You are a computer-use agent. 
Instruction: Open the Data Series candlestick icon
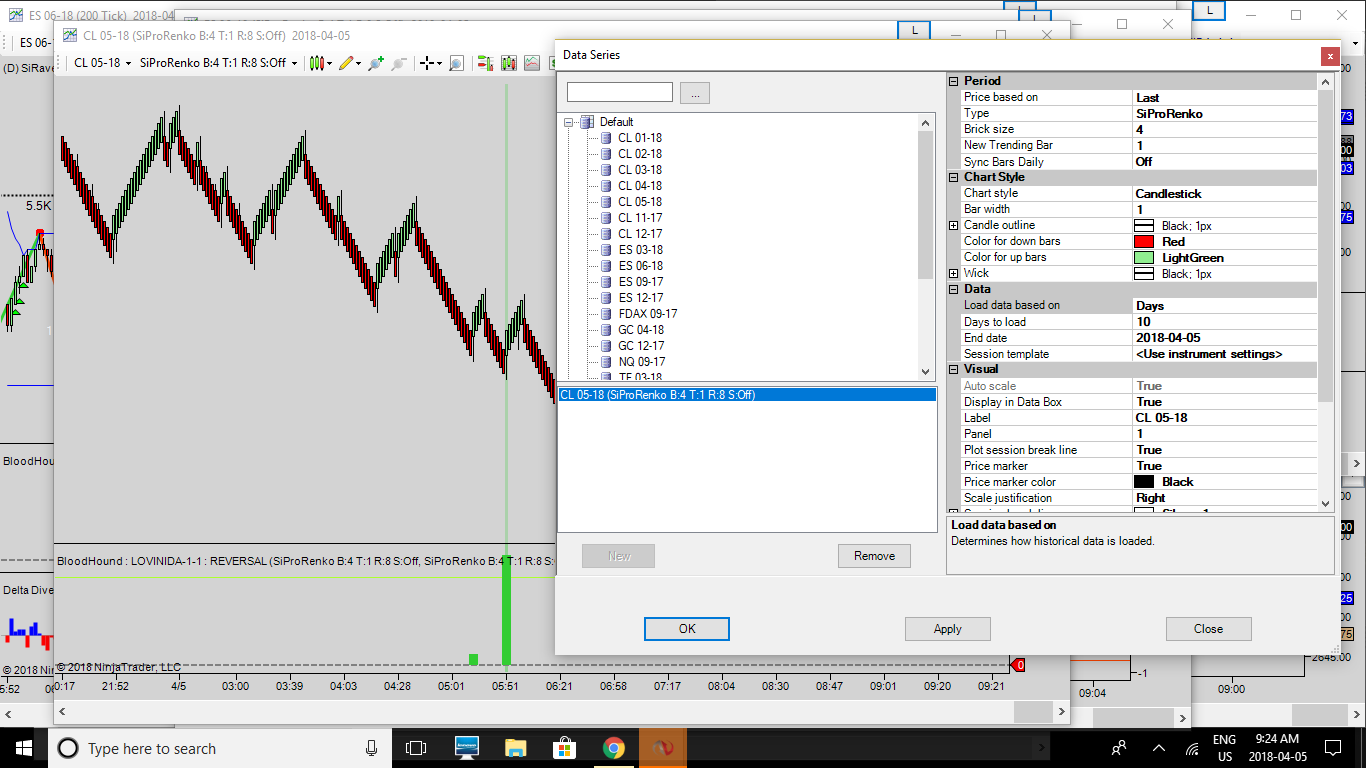[509, 63]
